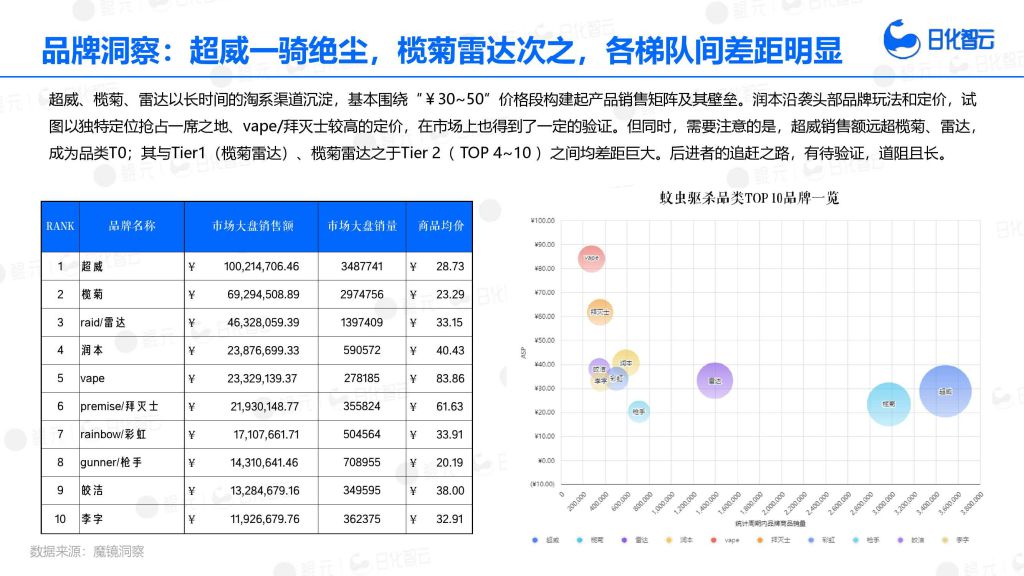Click the sales value 13,284,679.16
Screen dimensions: 1024x576
pyautogui.click(x=264, y=490)
